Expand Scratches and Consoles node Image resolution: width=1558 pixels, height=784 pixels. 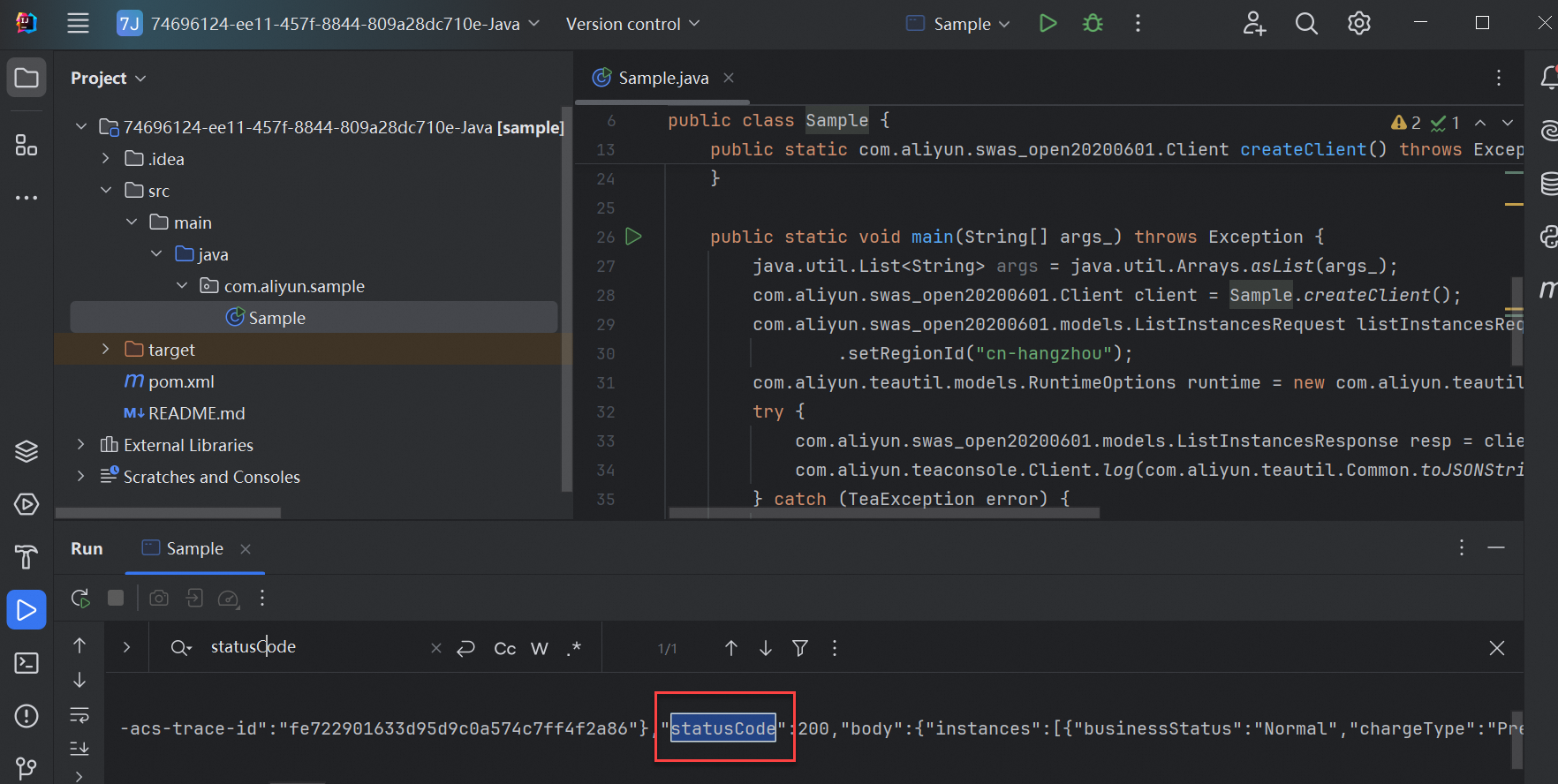[x=80, y=477]
